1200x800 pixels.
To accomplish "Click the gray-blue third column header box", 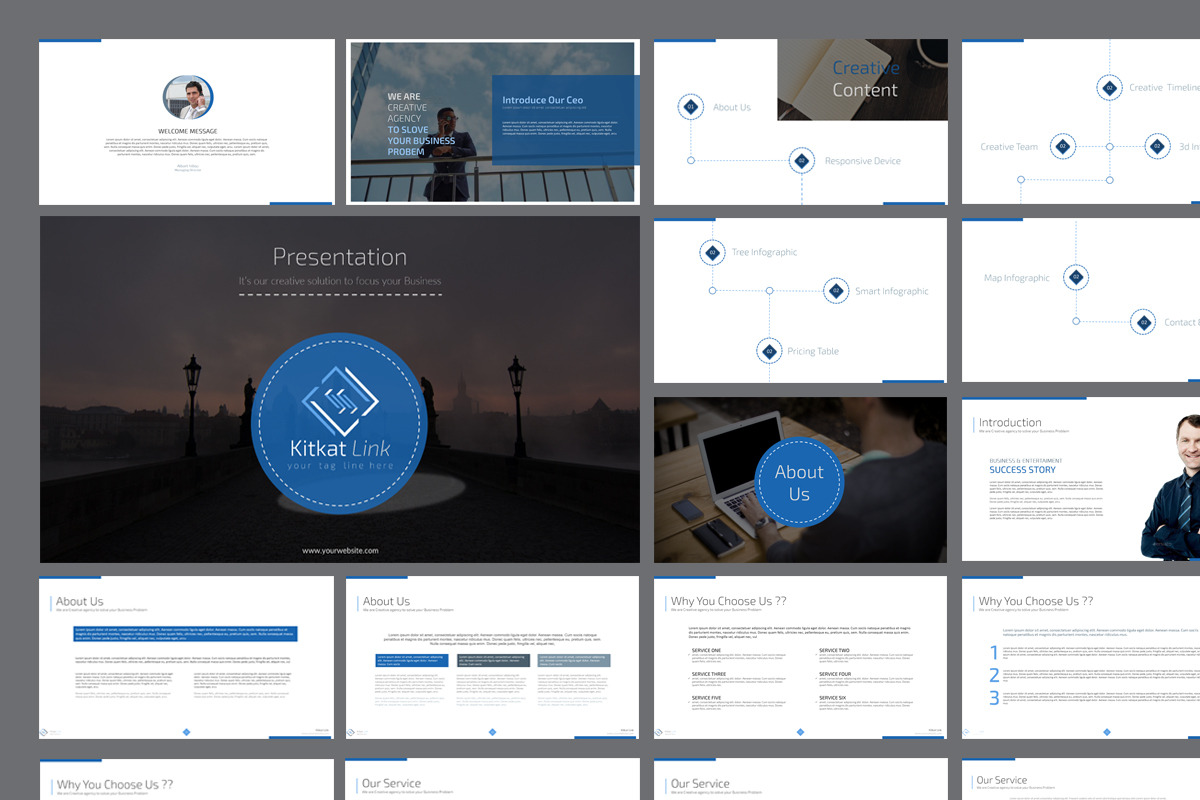I will coord(573,661).
